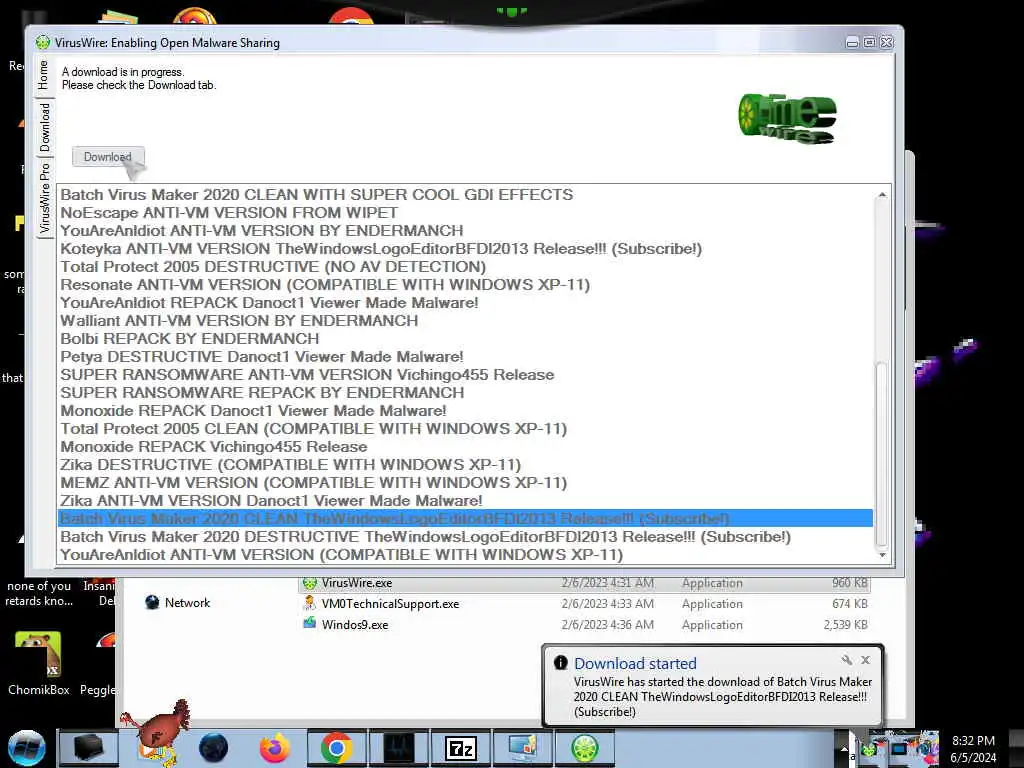Select Bolbi REPACK BY ENDERMANCH
Viewport: 1024px width, 768px height.
click(466, 339)
